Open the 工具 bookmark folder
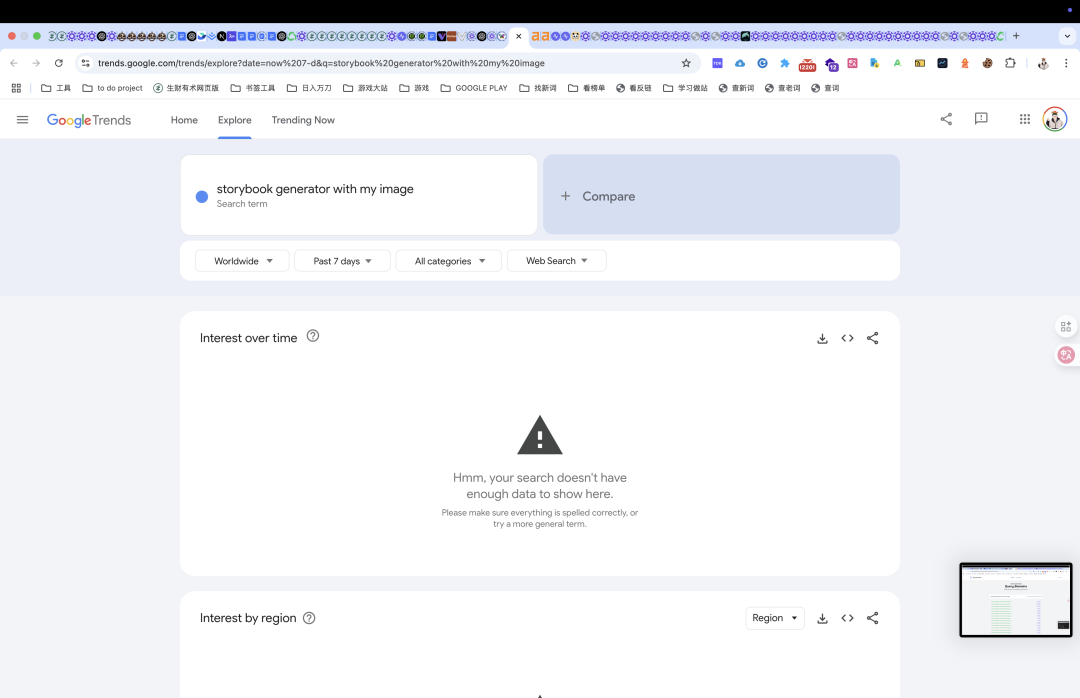1080x698 pixels. pyautogui.click(x=56, y=88)
